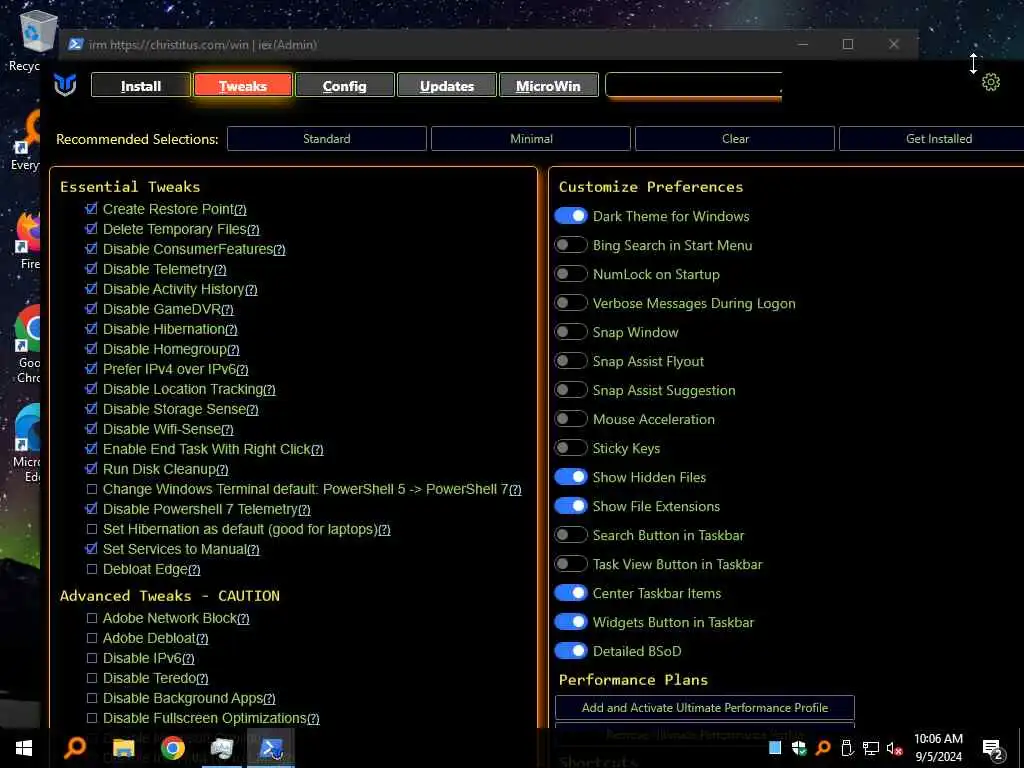Open the notification center icon
This screenshot has width=1024, height=768.
pos(992,748)
